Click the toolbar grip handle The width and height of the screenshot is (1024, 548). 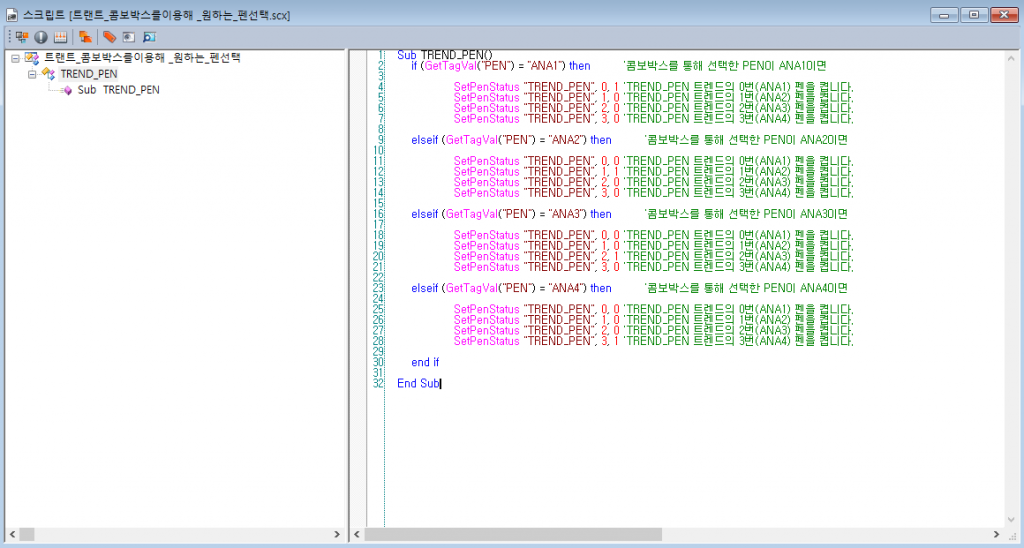pyautogui.click(x=10, y=37)
